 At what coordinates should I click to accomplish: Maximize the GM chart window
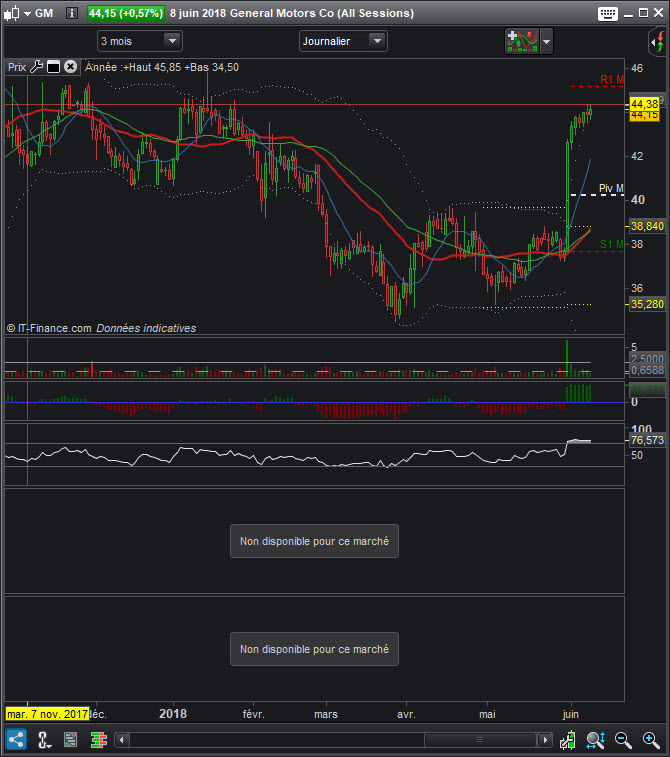point(643,13)
